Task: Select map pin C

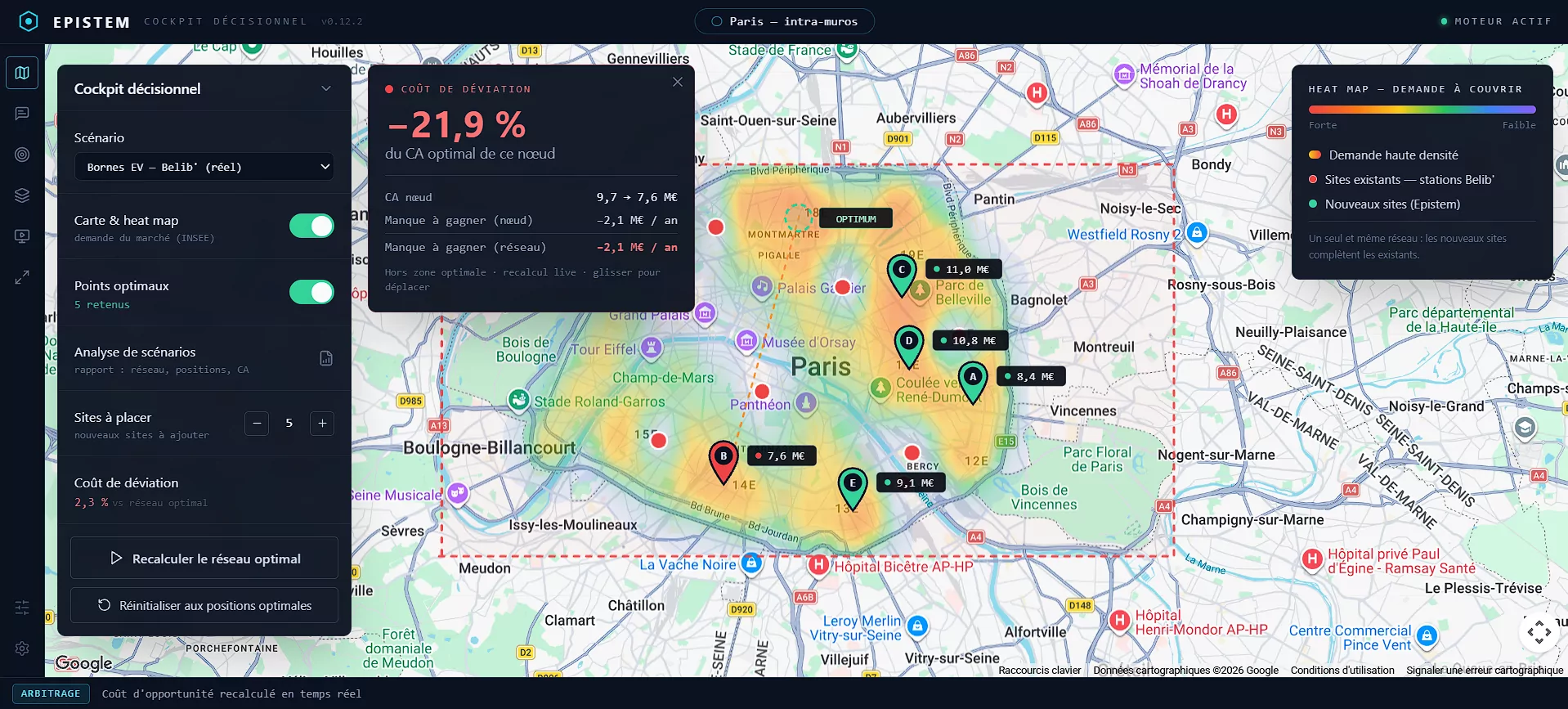Action: (902, 275)
